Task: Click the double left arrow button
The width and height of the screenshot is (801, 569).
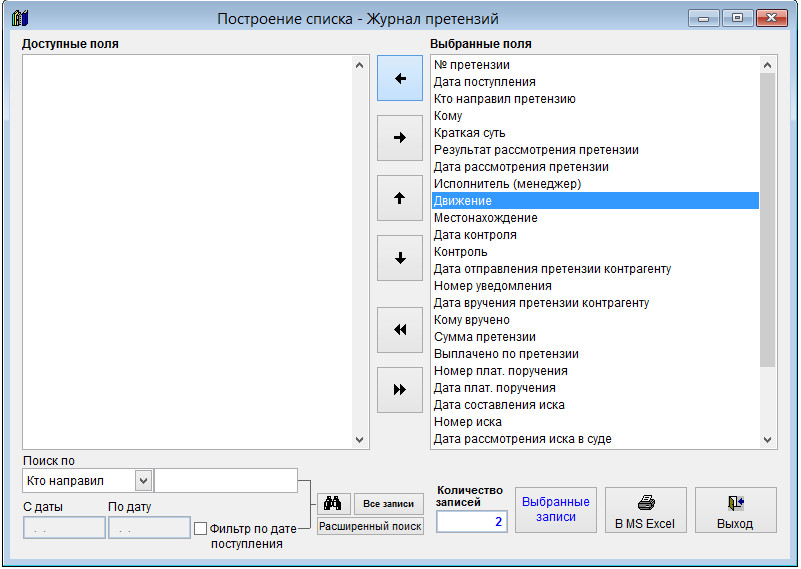Action: [399, 330]
